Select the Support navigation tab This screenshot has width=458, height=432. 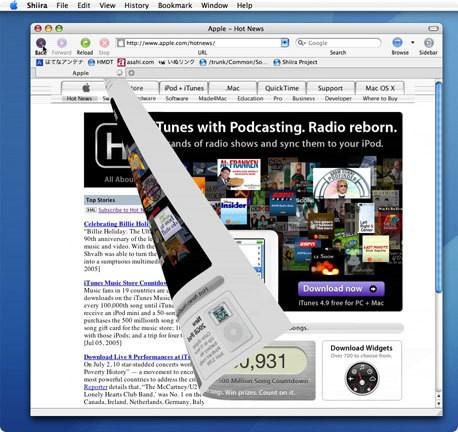[x=330, y=88]
